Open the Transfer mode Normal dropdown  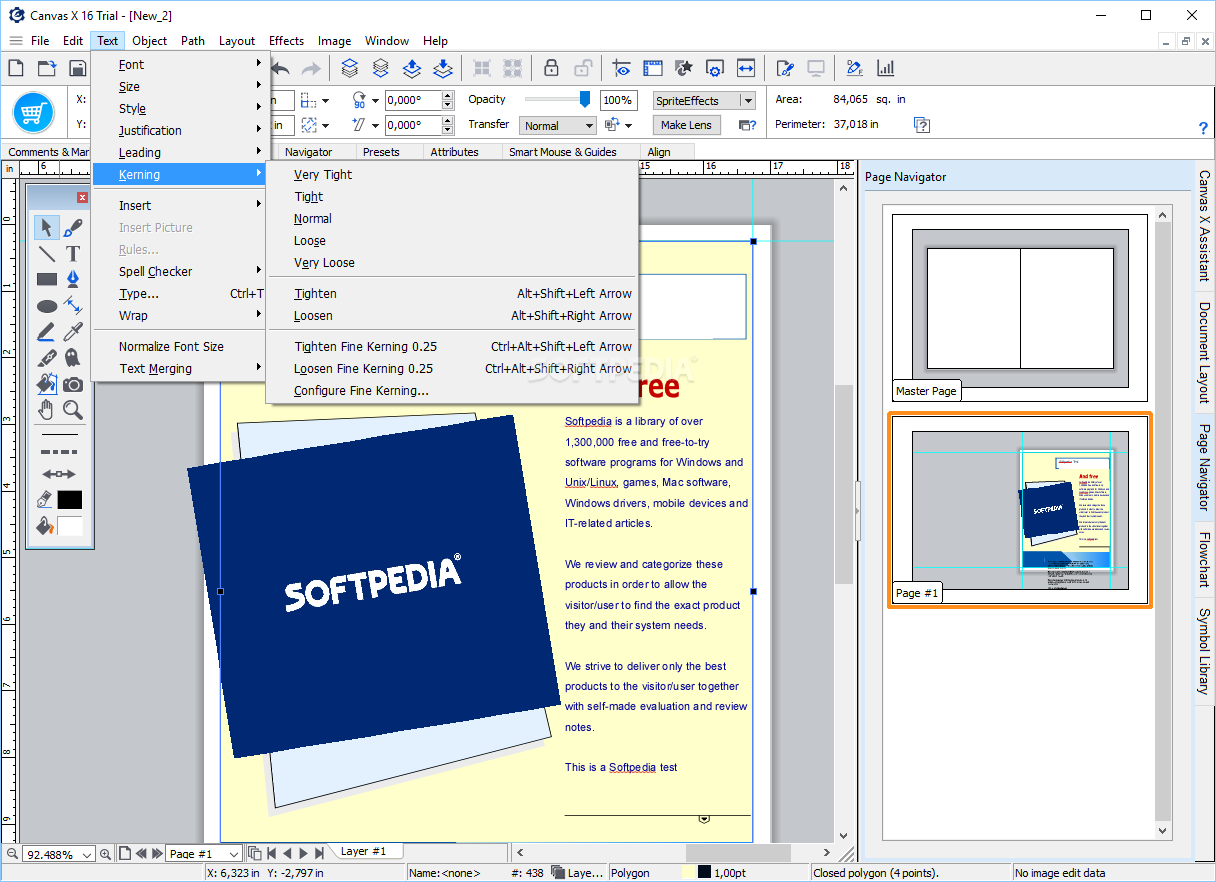pos(558,125)
